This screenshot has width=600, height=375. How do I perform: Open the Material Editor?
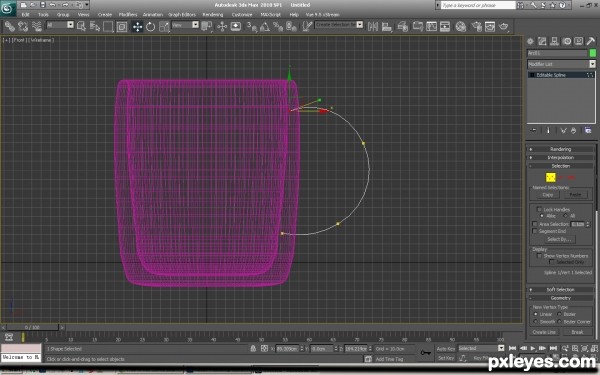click(461, 26)
